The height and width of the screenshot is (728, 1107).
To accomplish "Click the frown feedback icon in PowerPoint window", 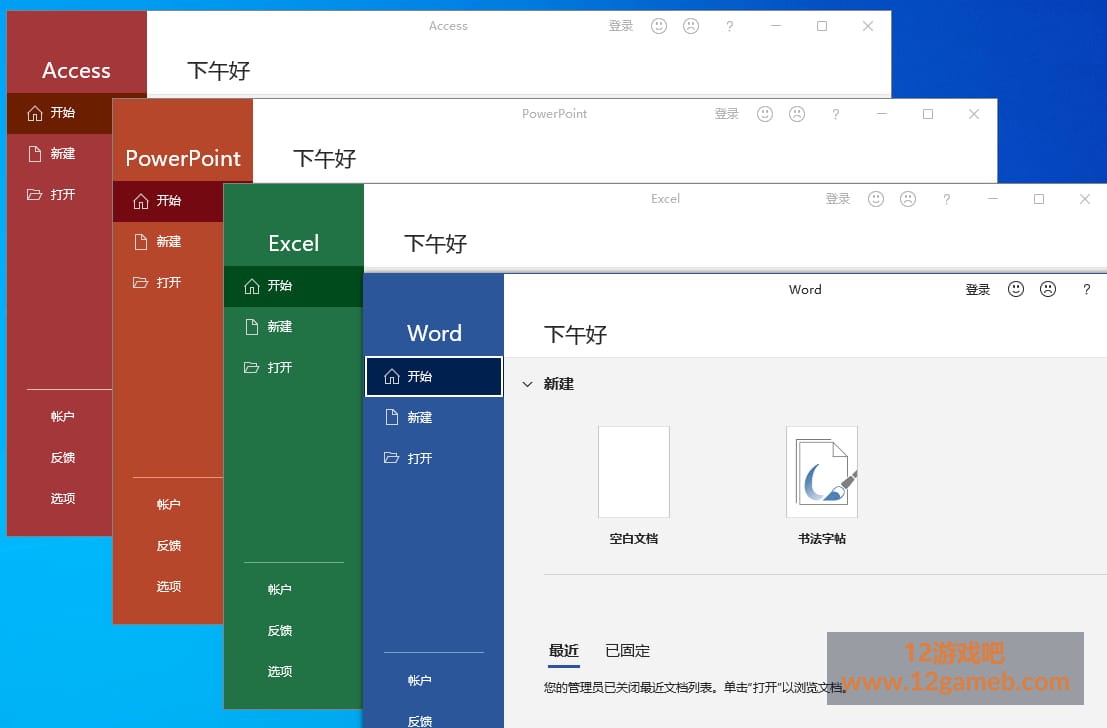I will click(x=797, y=114).
